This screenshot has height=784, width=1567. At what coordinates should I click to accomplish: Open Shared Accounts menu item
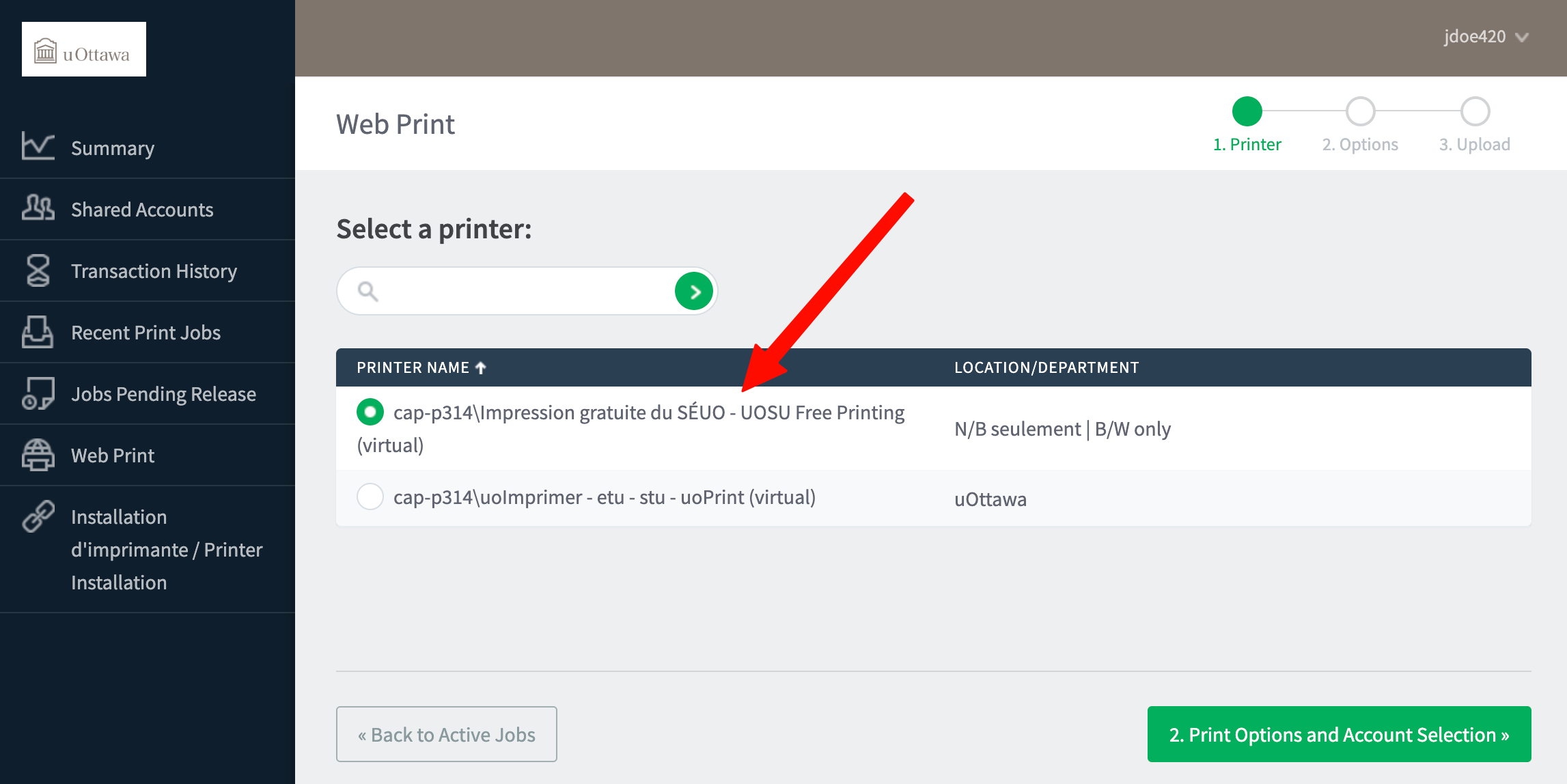click(142, 210)
